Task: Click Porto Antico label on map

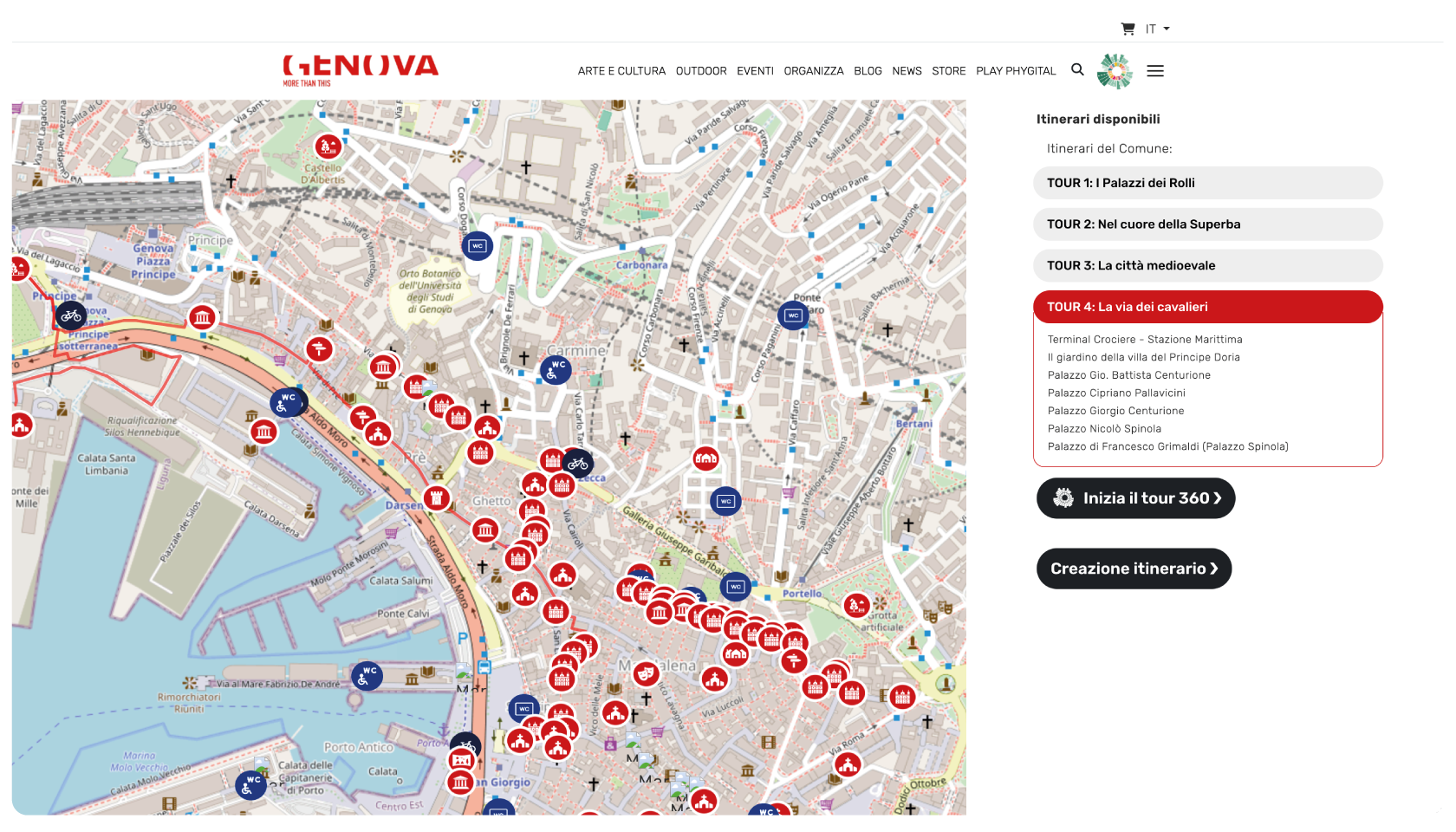Action: (x=358, y=747)
